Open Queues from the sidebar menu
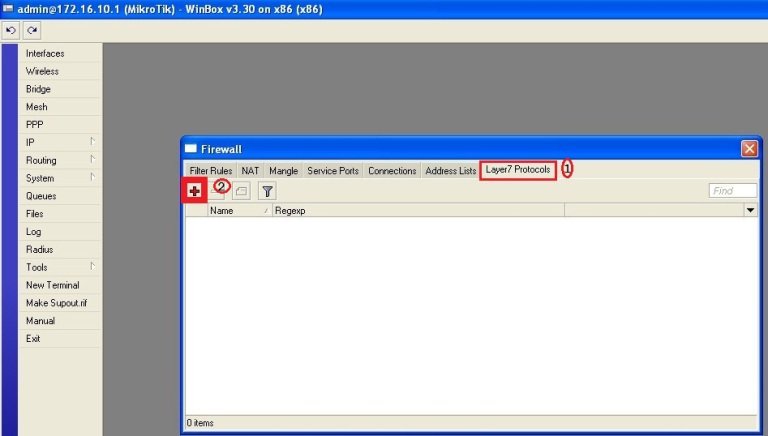Image resolution: width=768 pixels, height=436 pixels. [x=60, y=196]
